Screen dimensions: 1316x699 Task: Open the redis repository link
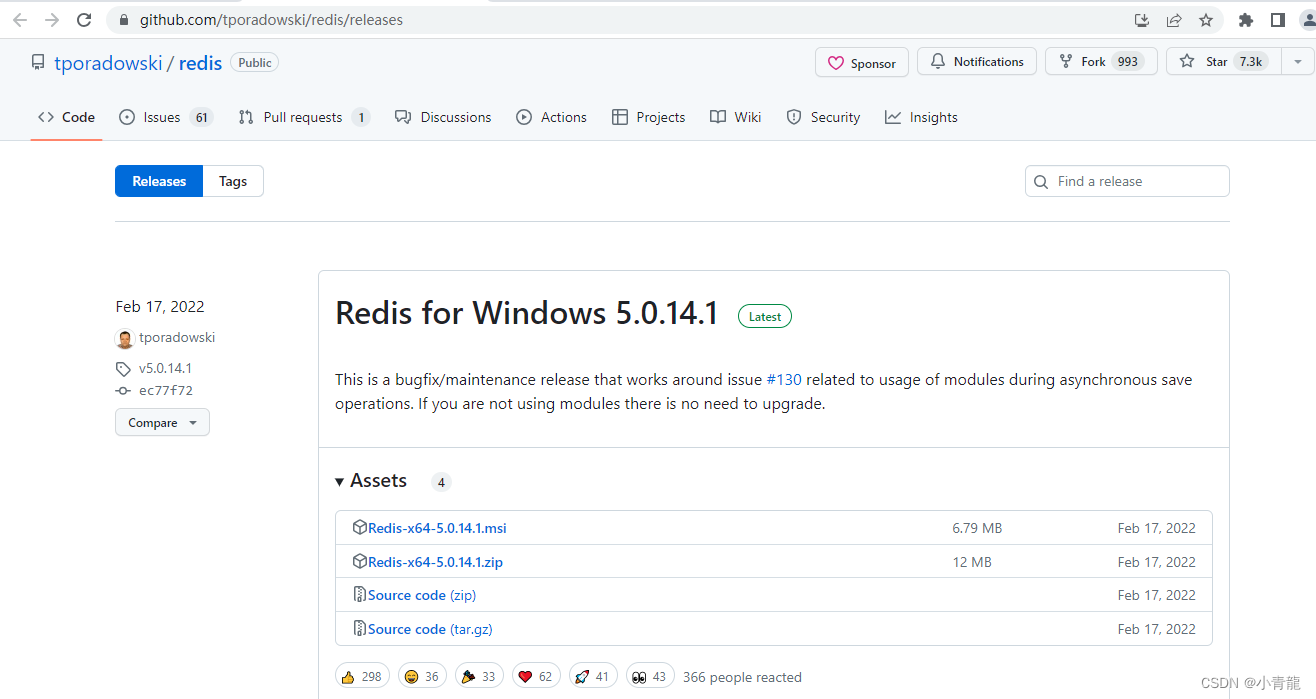tap(200, 63)
